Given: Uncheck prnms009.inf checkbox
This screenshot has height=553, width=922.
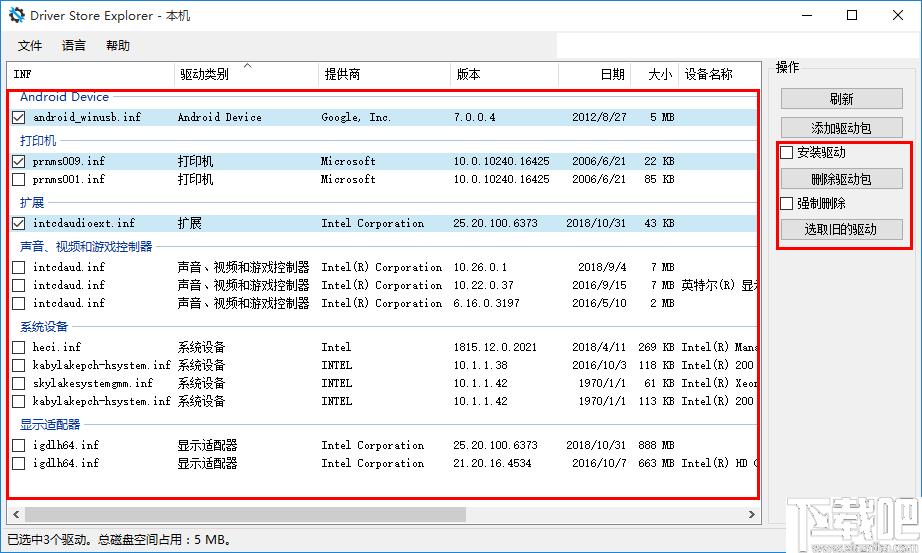Looking at the screenshot, I should click(19, 161).
